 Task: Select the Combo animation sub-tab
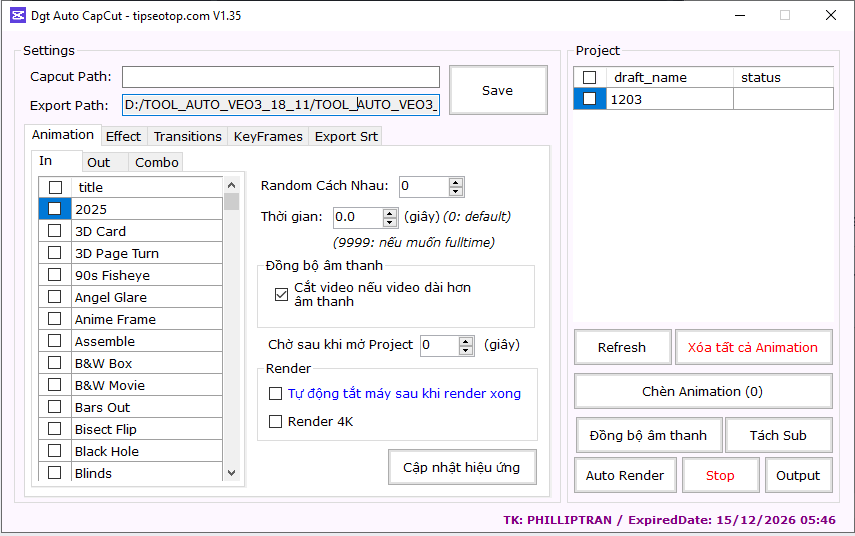(156, 162)
